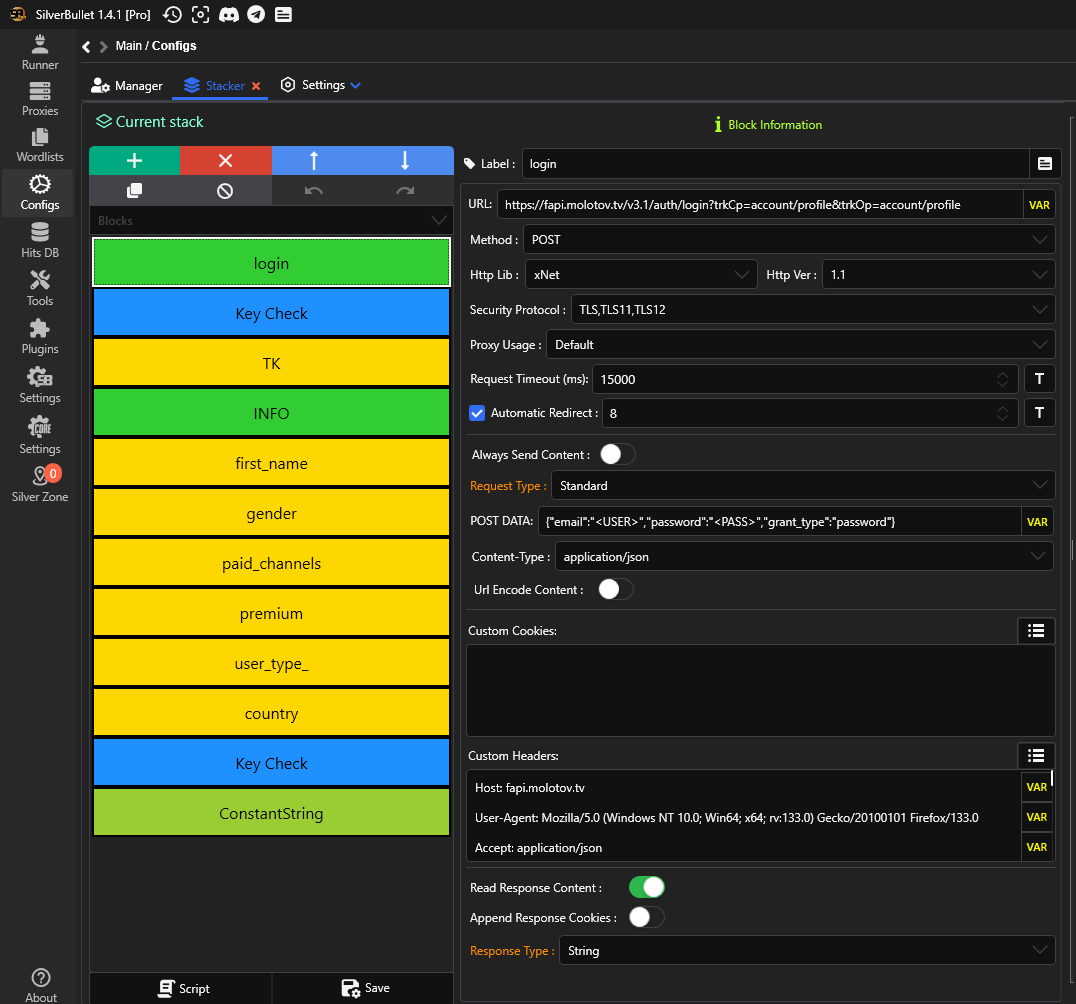The image size is (1076, 1004).
Task: Click the green plus add block button
Action: 134,161
